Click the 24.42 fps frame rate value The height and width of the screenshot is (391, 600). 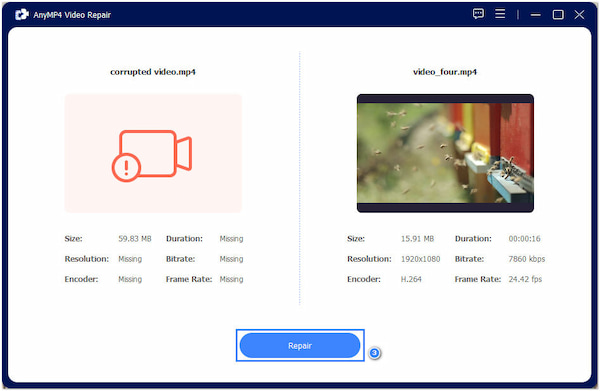[525, 279]
